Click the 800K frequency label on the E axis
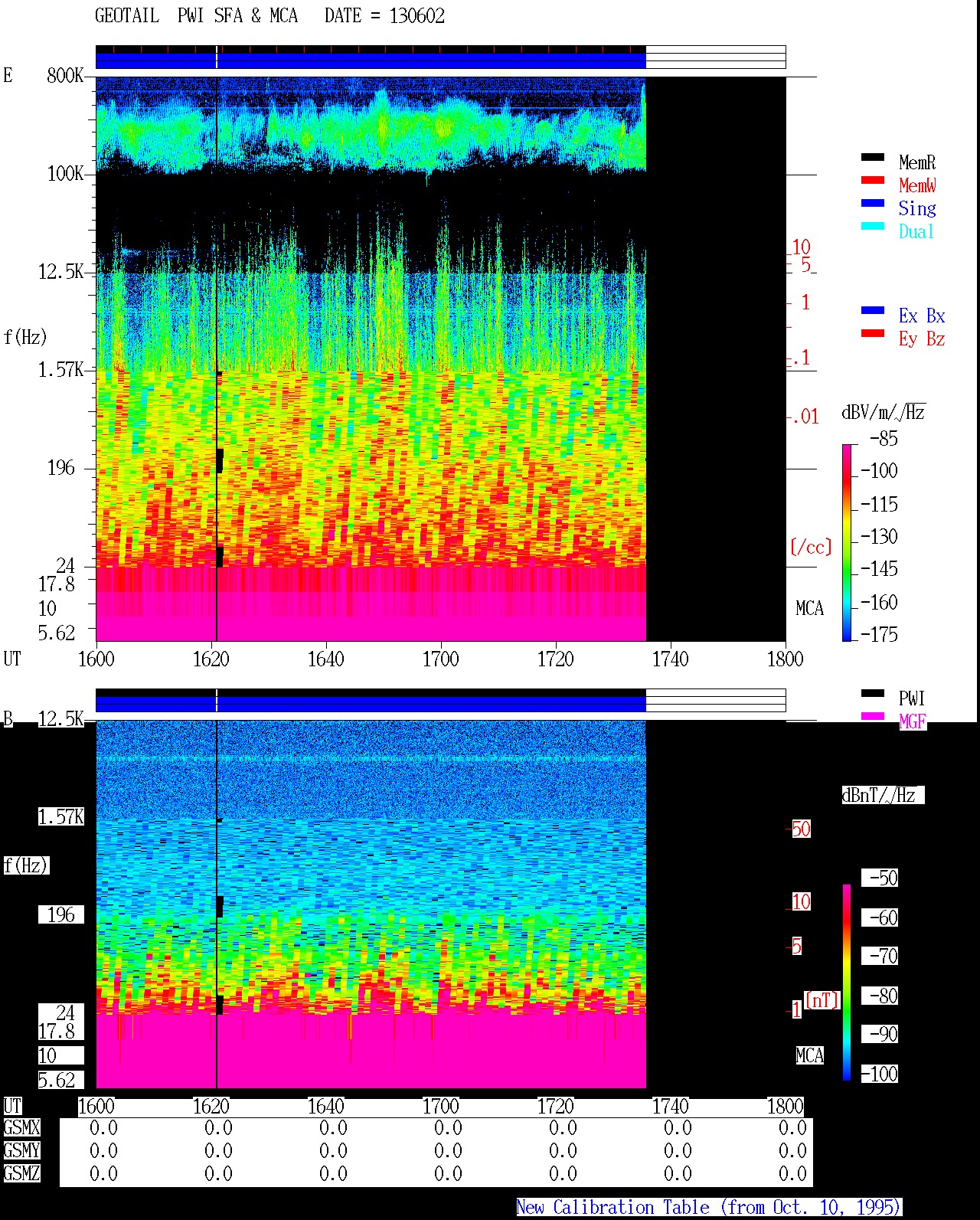980x1220 pixels. [x=65, y=76]
